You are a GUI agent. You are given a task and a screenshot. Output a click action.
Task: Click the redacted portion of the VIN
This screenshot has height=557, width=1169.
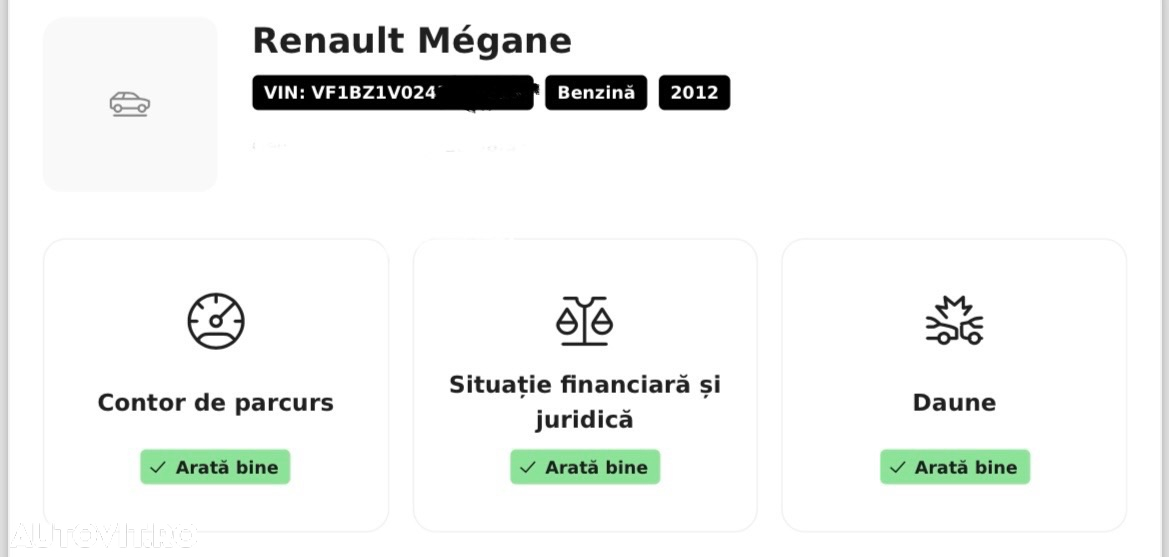pyautogui.click(x=485, y=92)
